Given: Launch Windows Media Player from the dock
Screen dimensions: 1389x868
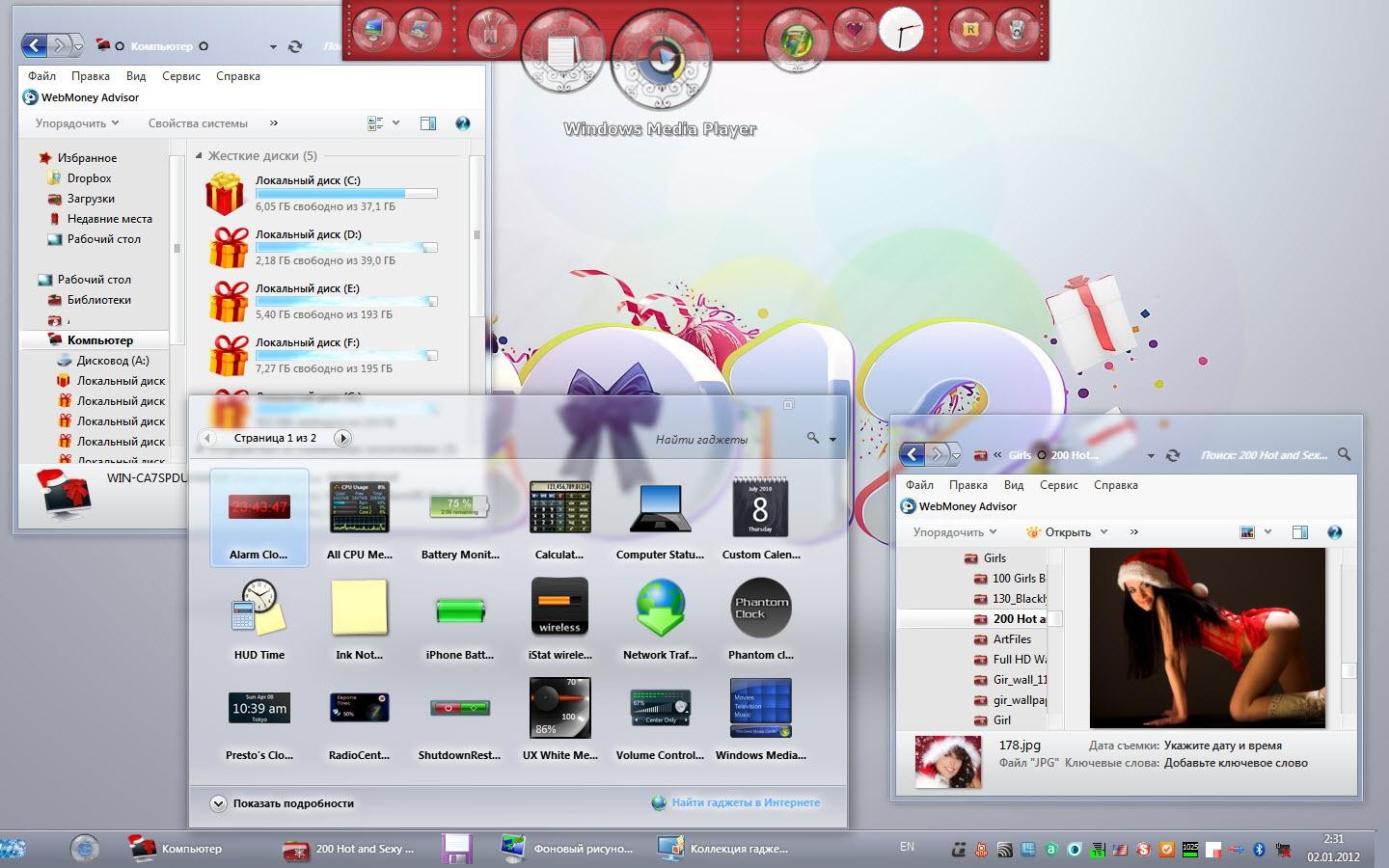Looking at the screenshot, I should click(662, 59).
